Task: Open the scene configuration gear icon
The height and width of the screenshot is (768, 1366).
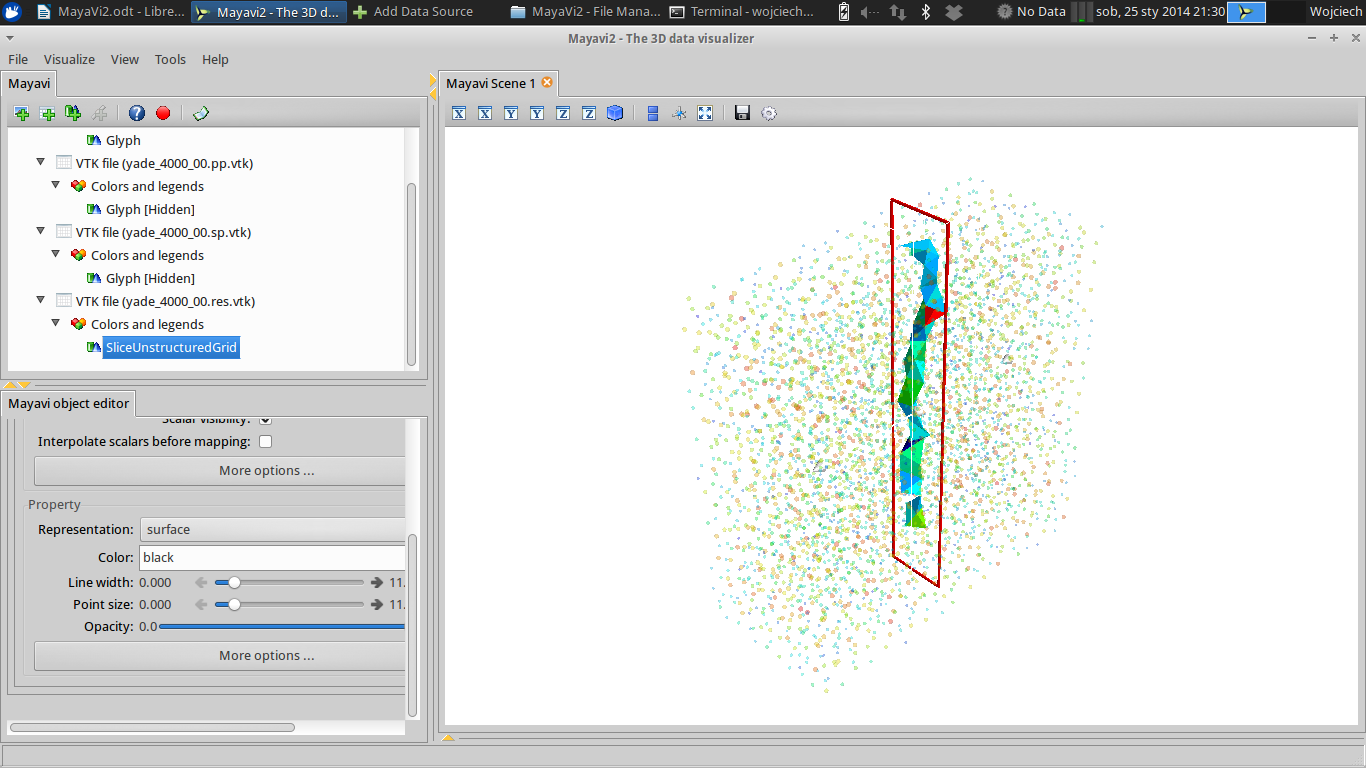Action: point(768,113)
